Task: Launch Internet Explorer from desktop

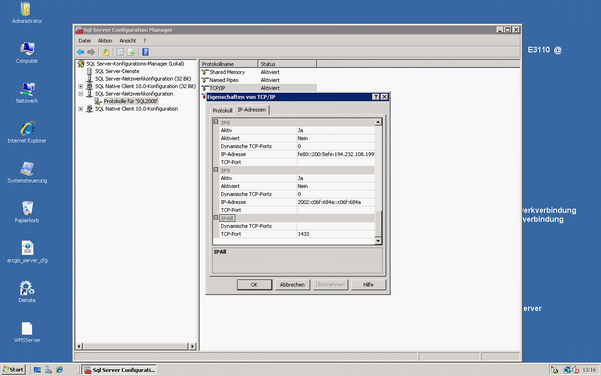Action: [26, 132]
